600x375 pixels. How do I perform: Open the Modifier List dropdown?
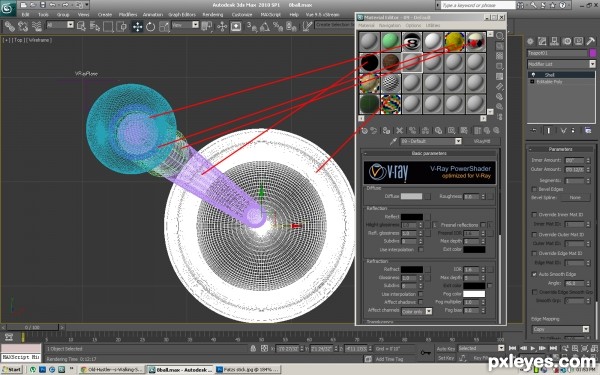pos(561,64)
